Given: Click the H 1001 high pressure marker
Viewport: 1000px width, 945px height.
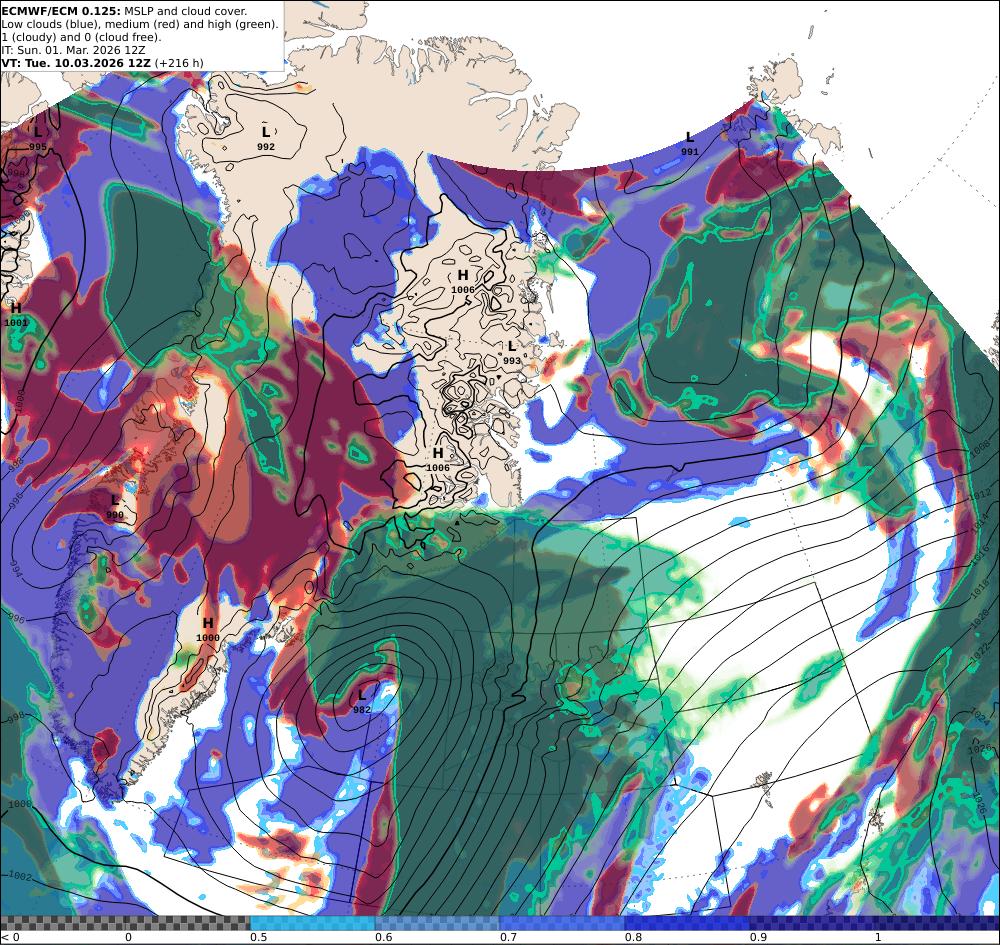Looking at the screenshot, I should pos(16,315).
